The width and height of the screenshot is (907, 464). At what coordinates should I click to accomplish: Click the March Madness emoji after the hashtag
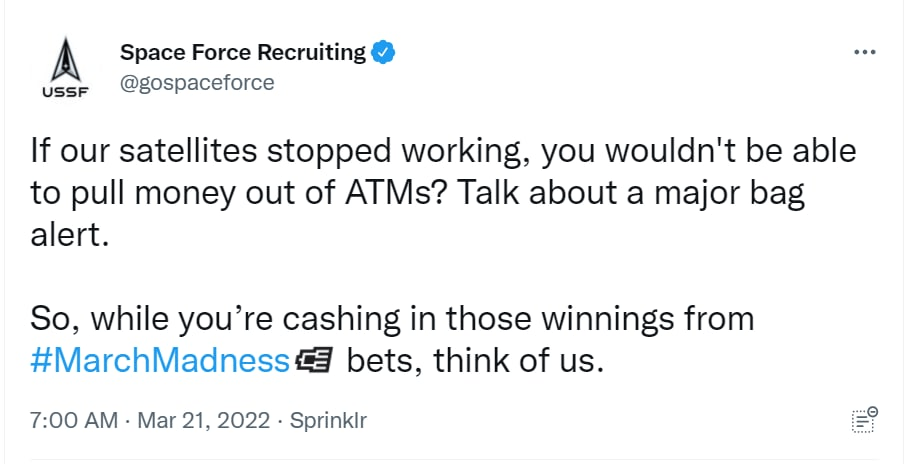315,360
